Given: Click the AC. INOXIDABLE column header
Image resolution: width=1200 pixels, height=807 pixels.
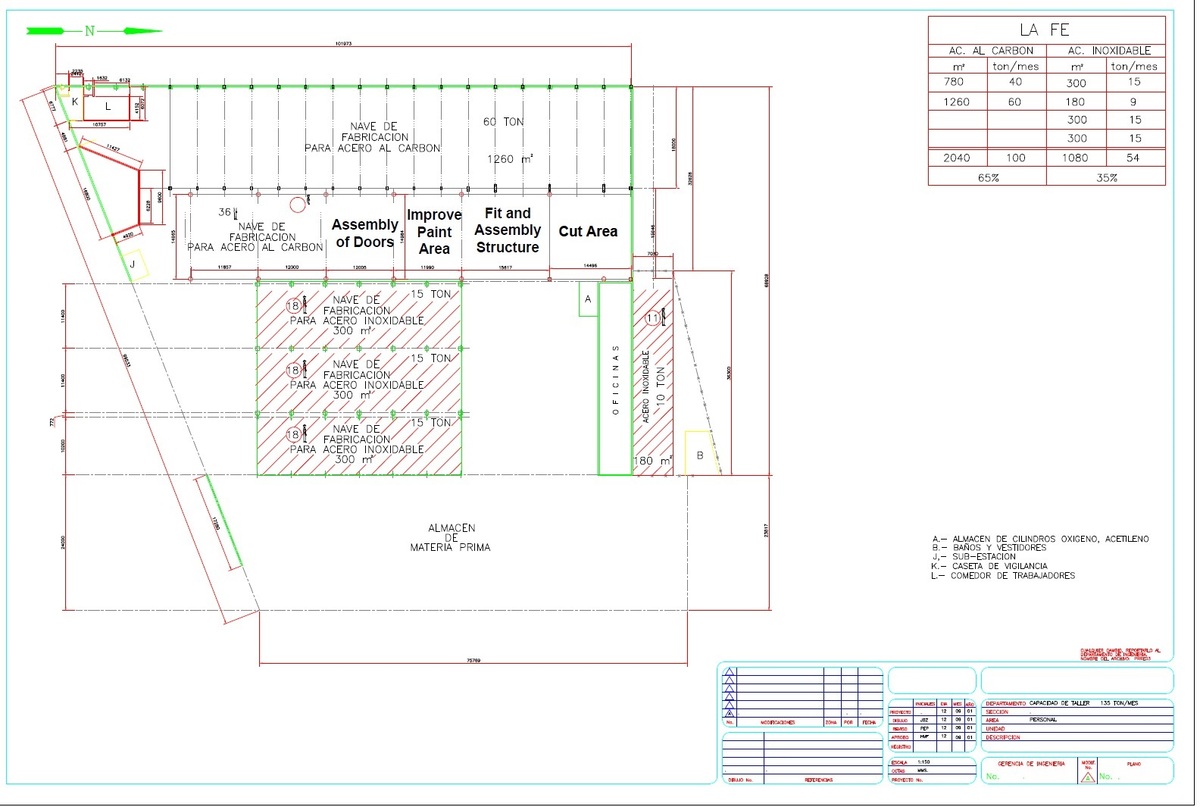Looking at the screenshot, I should [x=1108, y=50].
